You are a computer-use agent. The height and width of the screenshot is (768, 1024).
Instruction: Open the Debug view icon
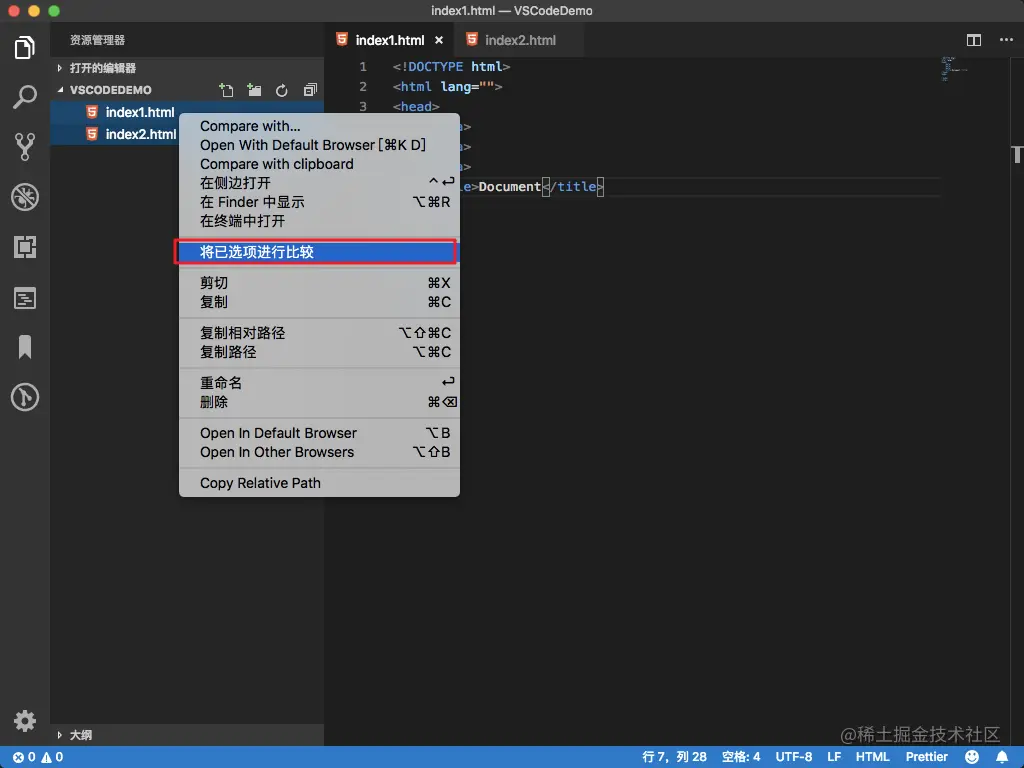click(x=25, y=197)
